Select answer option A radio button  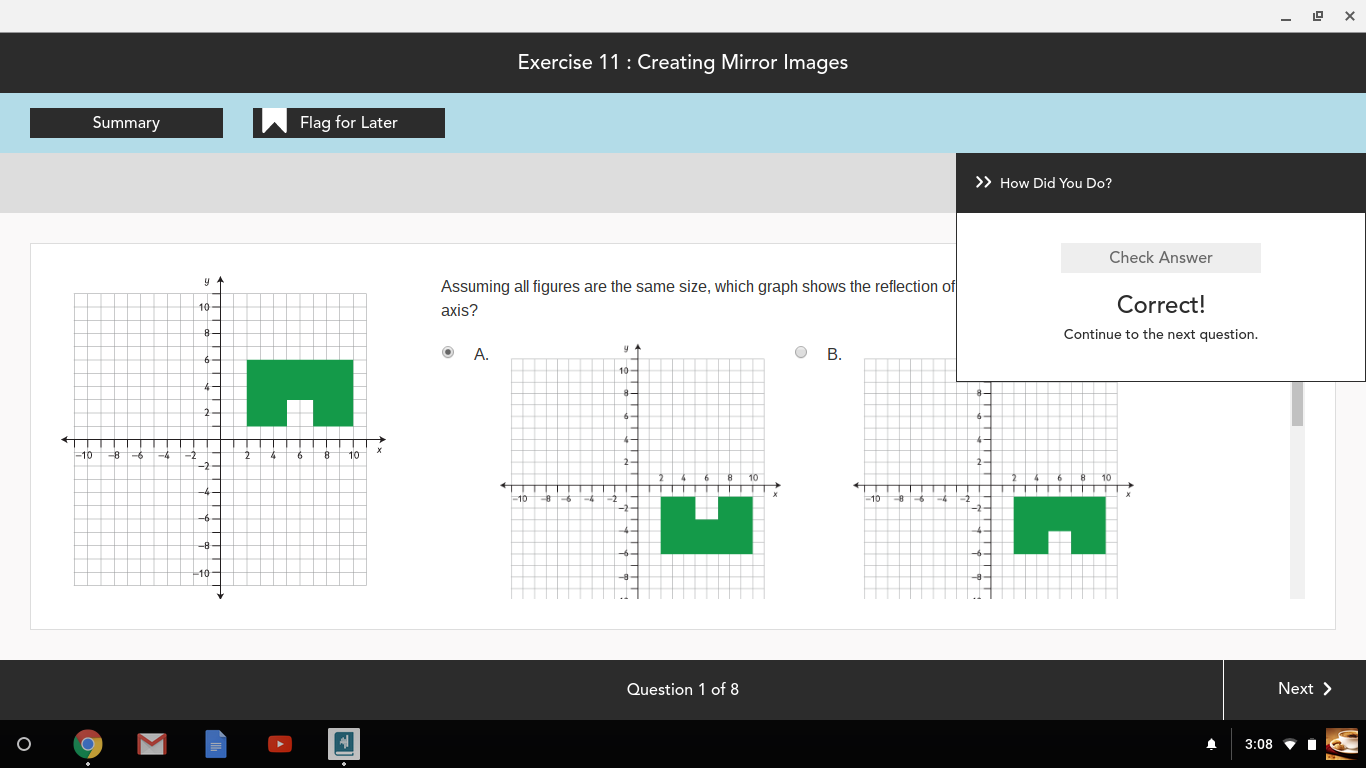click(448, 352)
